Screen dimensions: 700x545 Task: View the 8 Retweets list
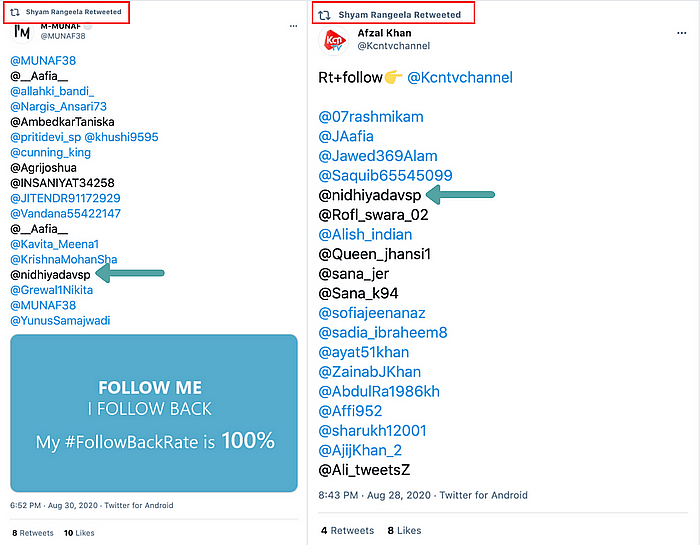coord(33,533)
